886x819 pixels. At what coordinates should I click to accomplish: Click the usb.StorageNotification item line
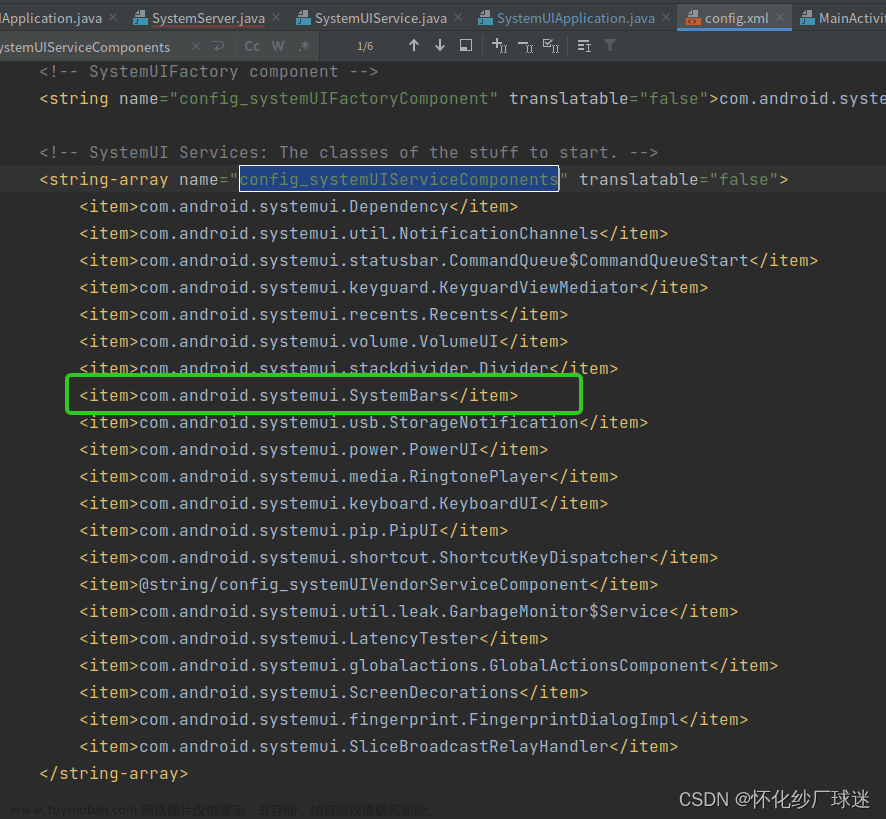tap(363, 423)
